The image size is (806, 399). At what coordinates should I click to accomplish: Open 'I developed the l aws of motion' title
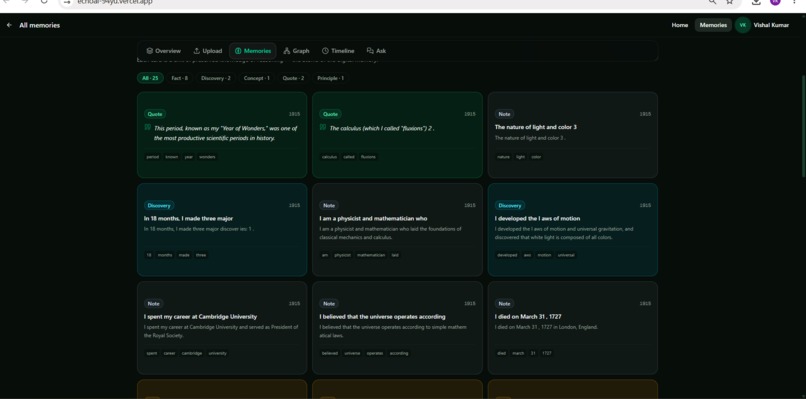[x=537, y=219]
